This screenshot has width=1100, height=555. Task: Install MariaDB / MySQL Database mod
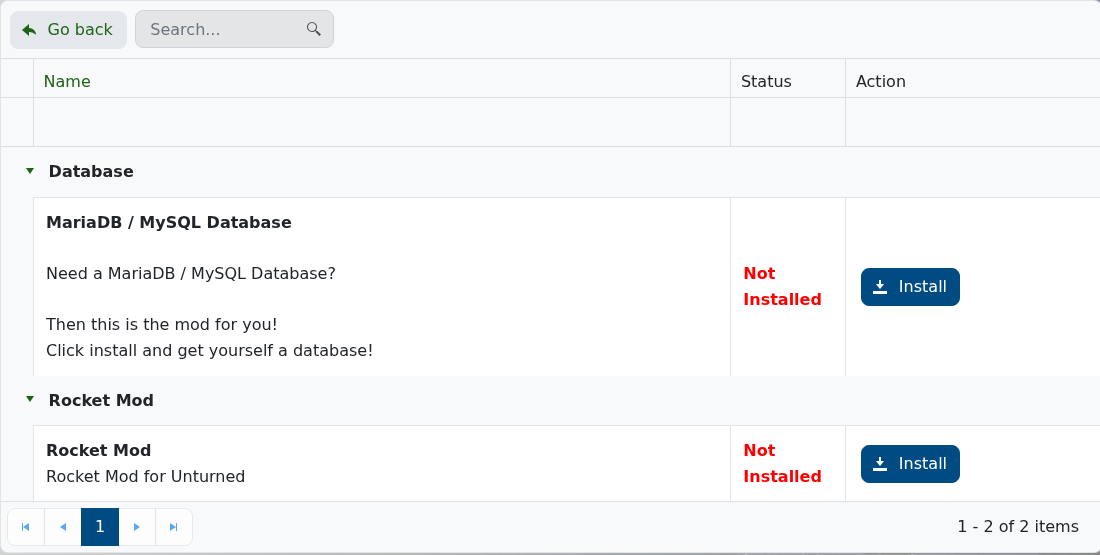click(910, 287)
